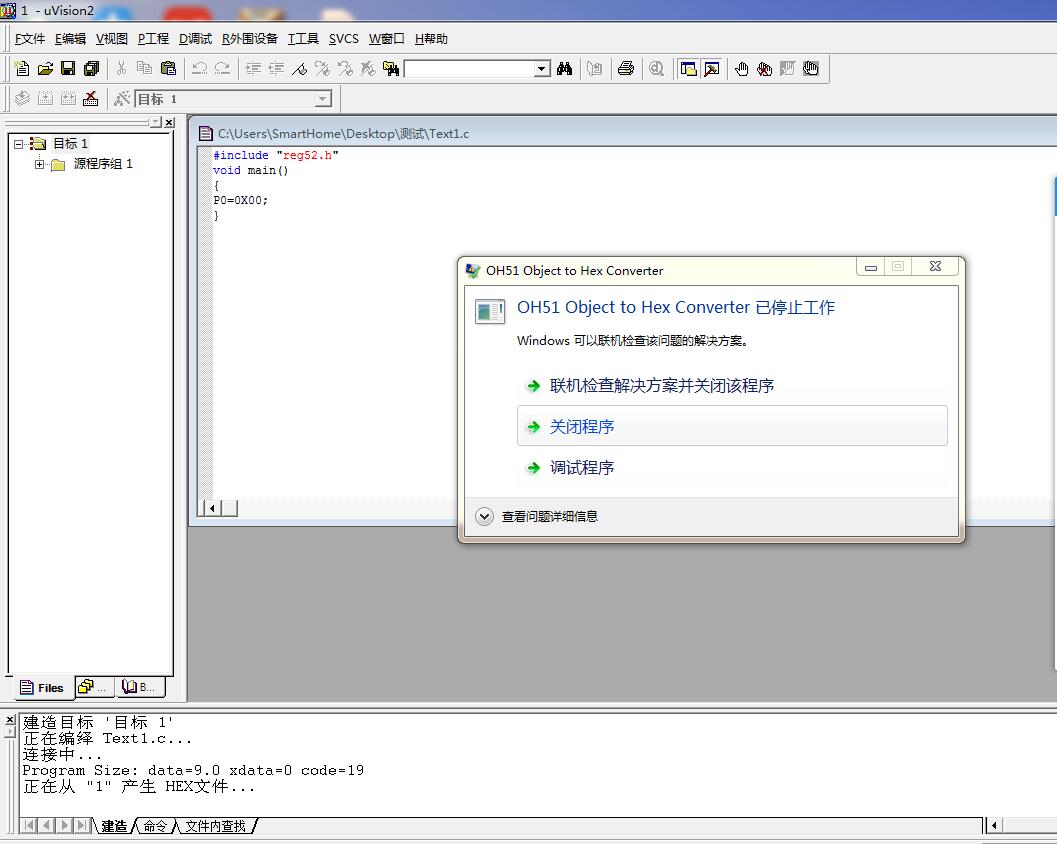Image resolution: width=1057 pixels, height=844 pixels.
Task: Click the Program Size output line
Action: coord(193,770)
